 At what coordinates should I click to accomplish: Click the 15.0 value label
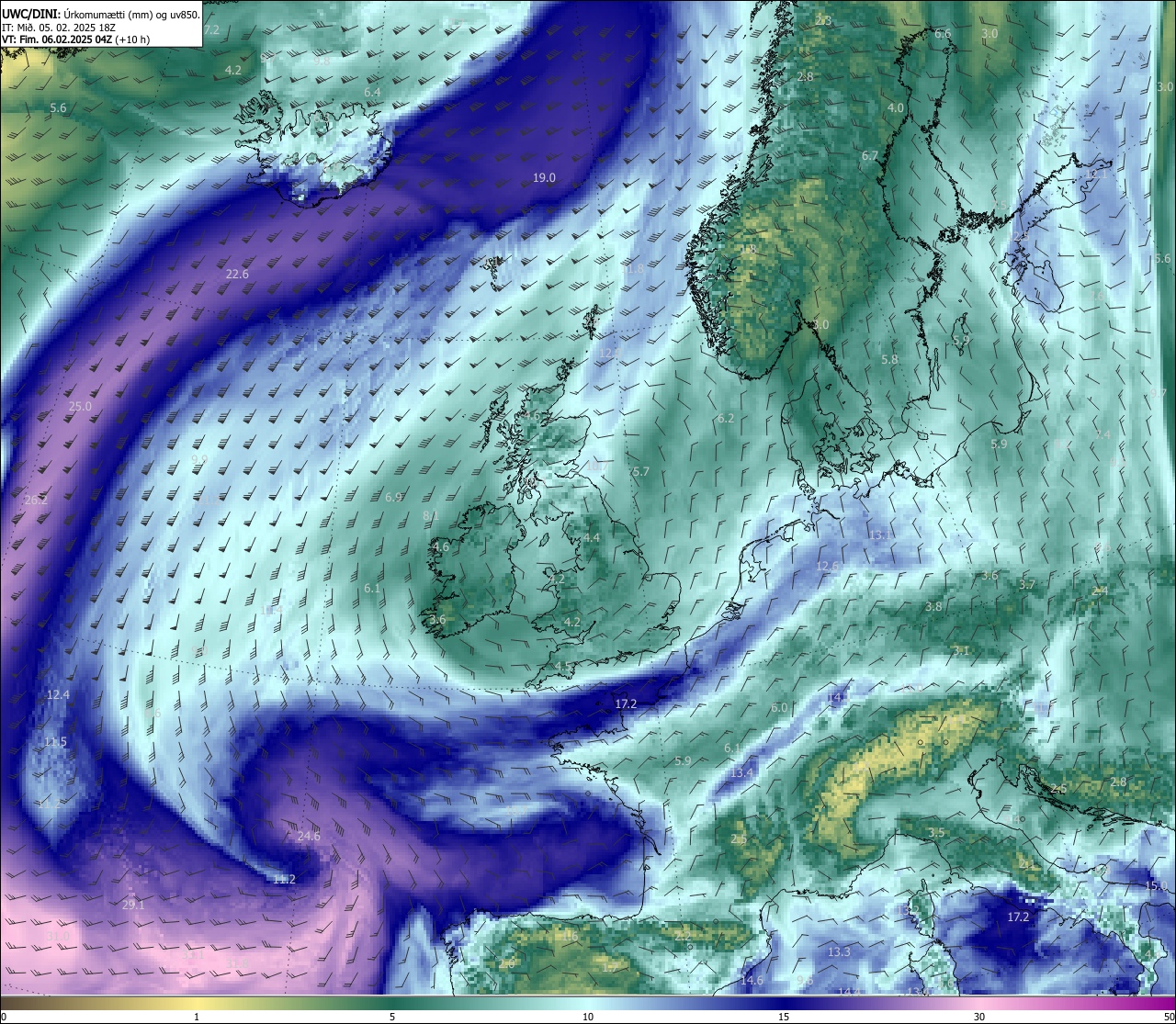click(x=1156, y=885)
